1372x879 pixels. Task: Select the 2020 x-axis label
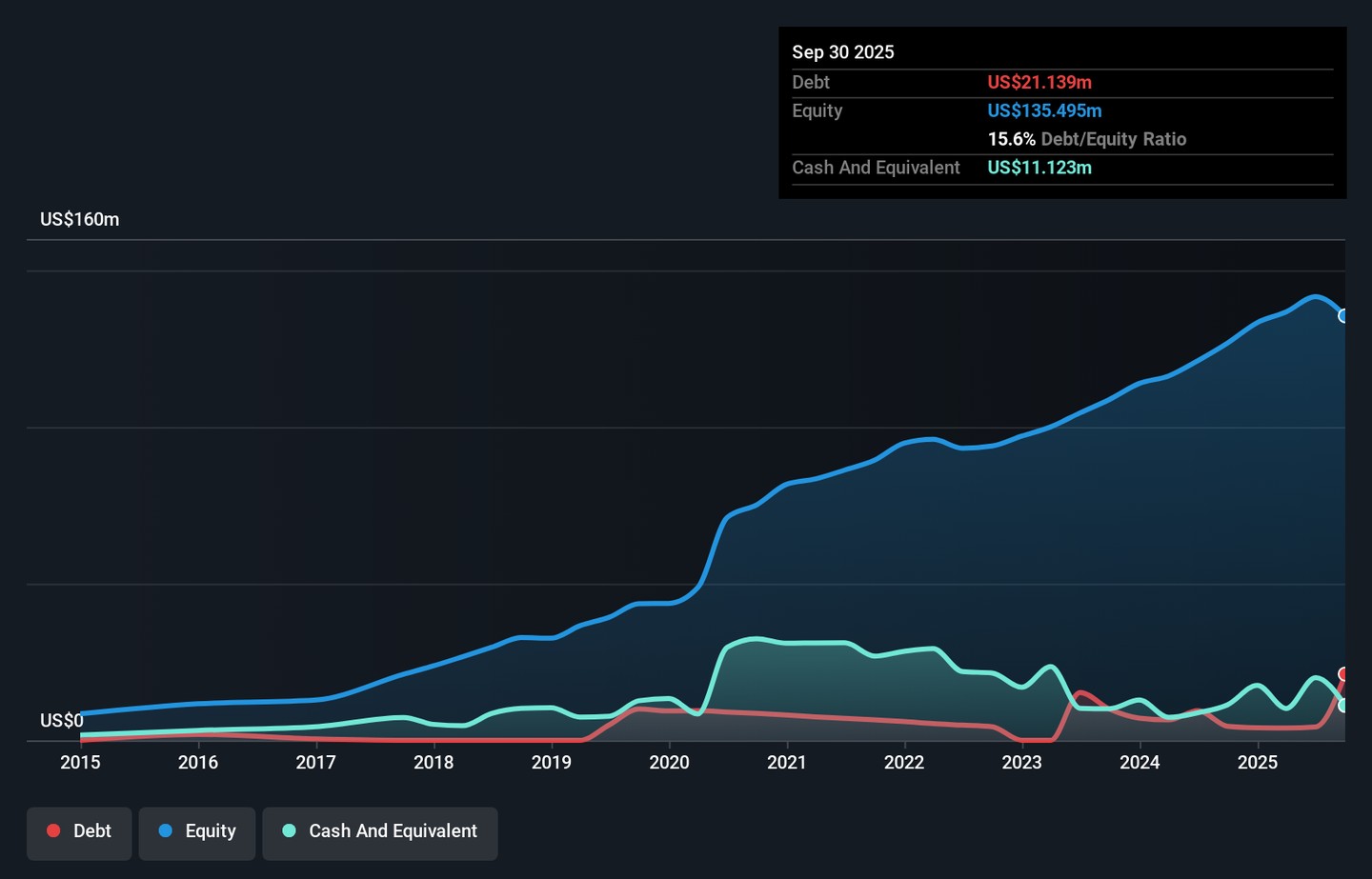click(x=669, y=762)
